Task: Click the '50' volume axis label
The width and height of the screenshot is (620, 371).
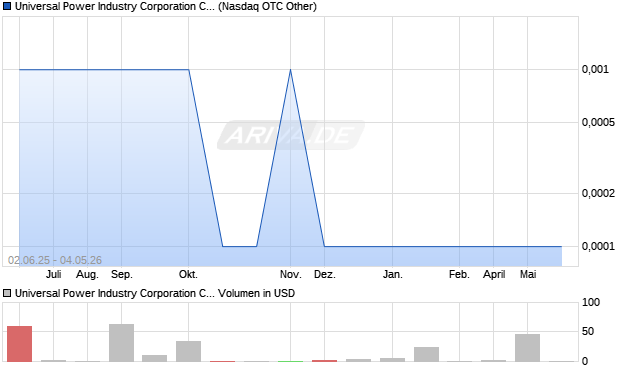Action: (588, 331)
